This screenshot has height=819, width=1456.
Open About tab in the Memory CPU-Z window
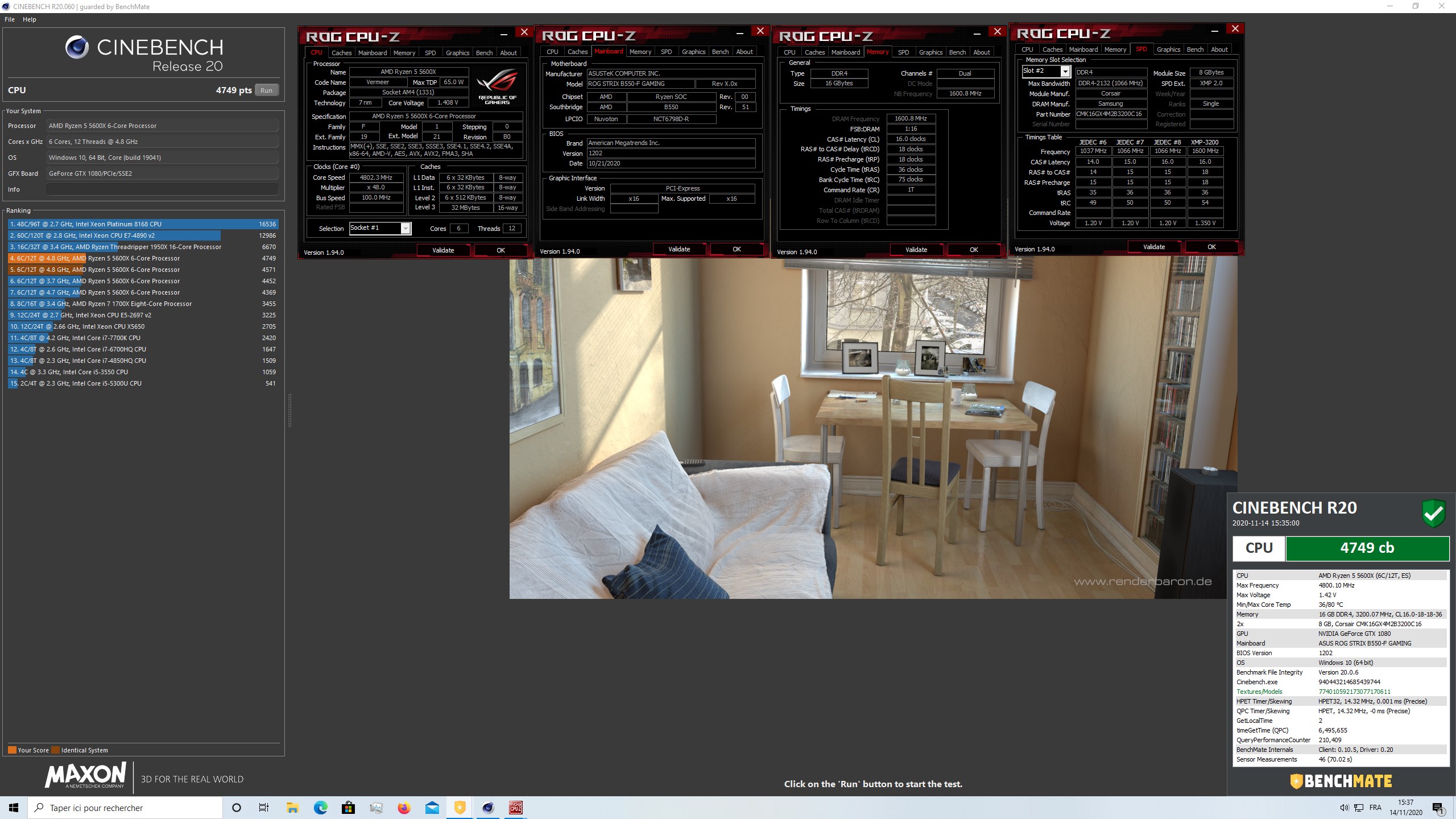(x=982, y=52)
